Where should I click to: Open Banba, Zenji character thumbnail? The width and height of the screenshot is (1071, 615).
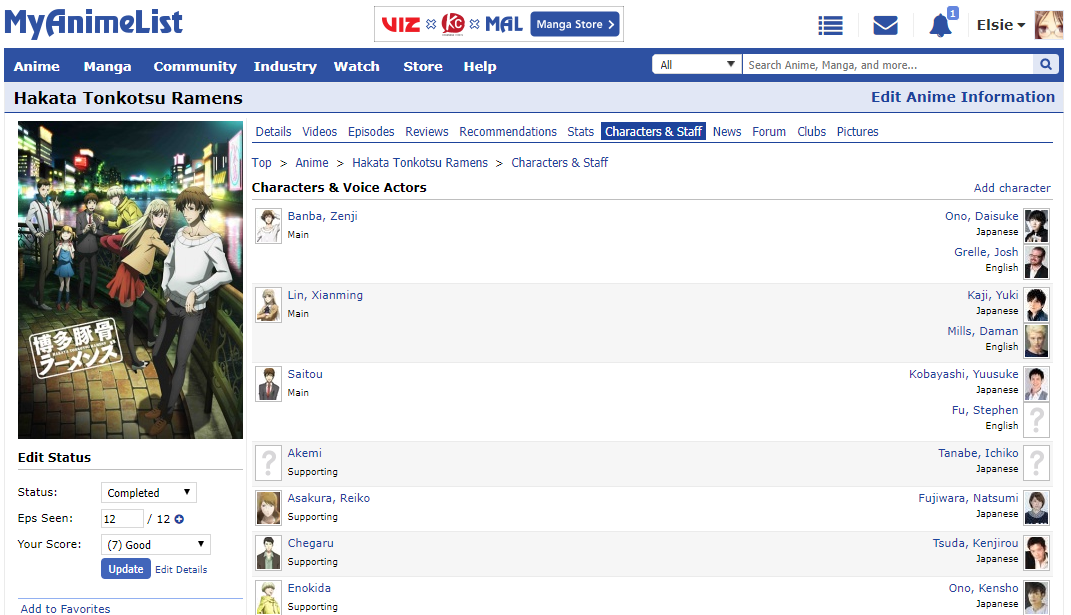click(268, 226)
